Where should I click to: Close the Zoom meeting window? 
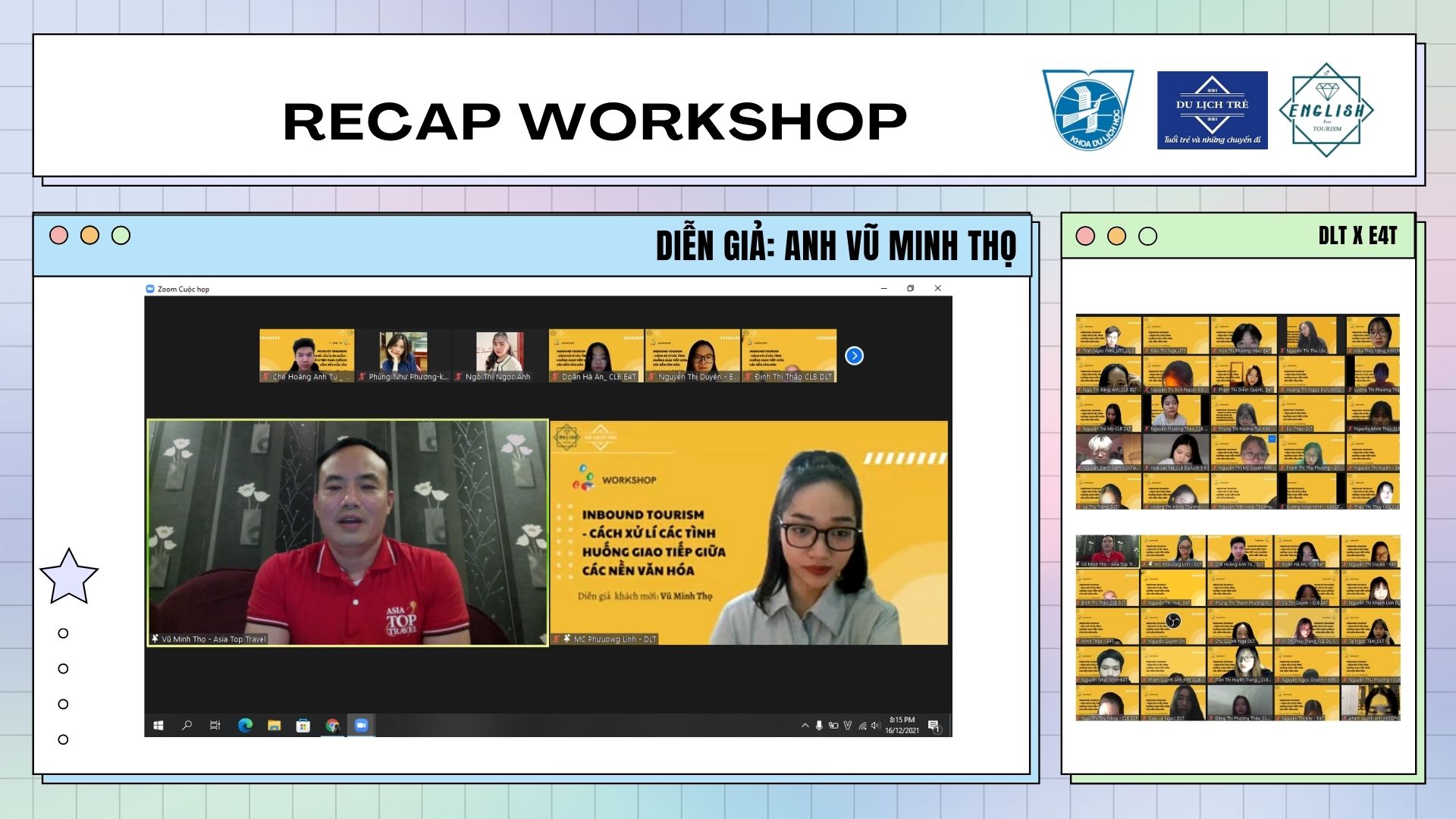(938, 288)
